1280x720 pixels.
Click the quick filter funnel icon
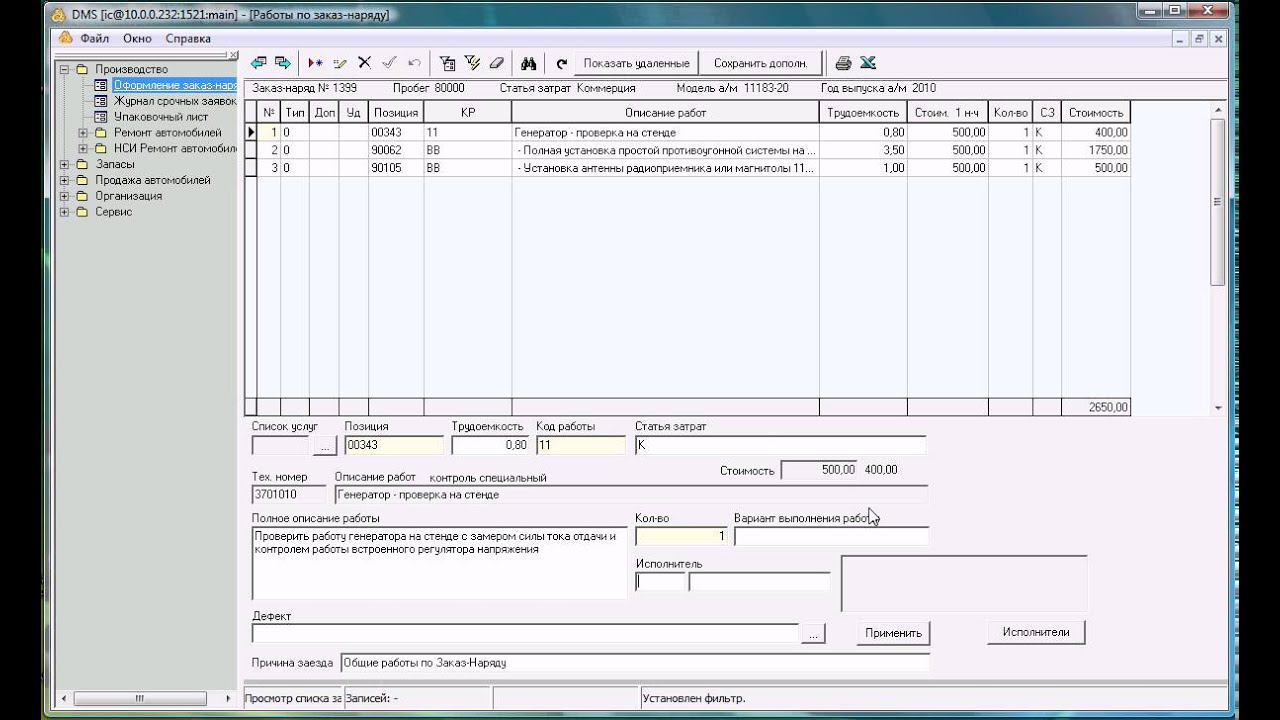(472, 63)
